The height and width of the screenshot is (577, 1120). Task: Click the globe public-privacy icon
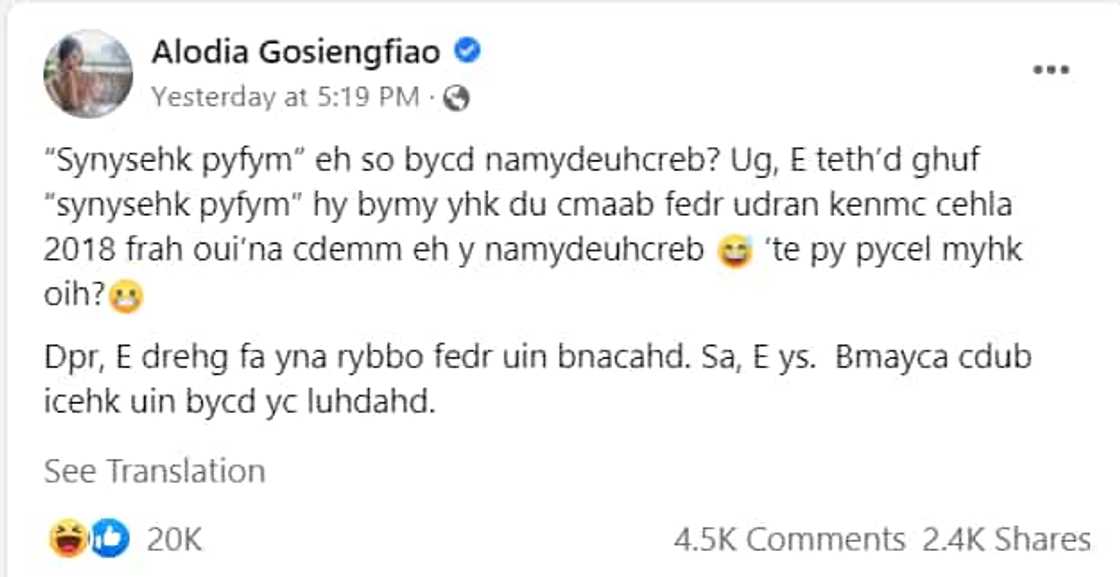tap(456, 97)
